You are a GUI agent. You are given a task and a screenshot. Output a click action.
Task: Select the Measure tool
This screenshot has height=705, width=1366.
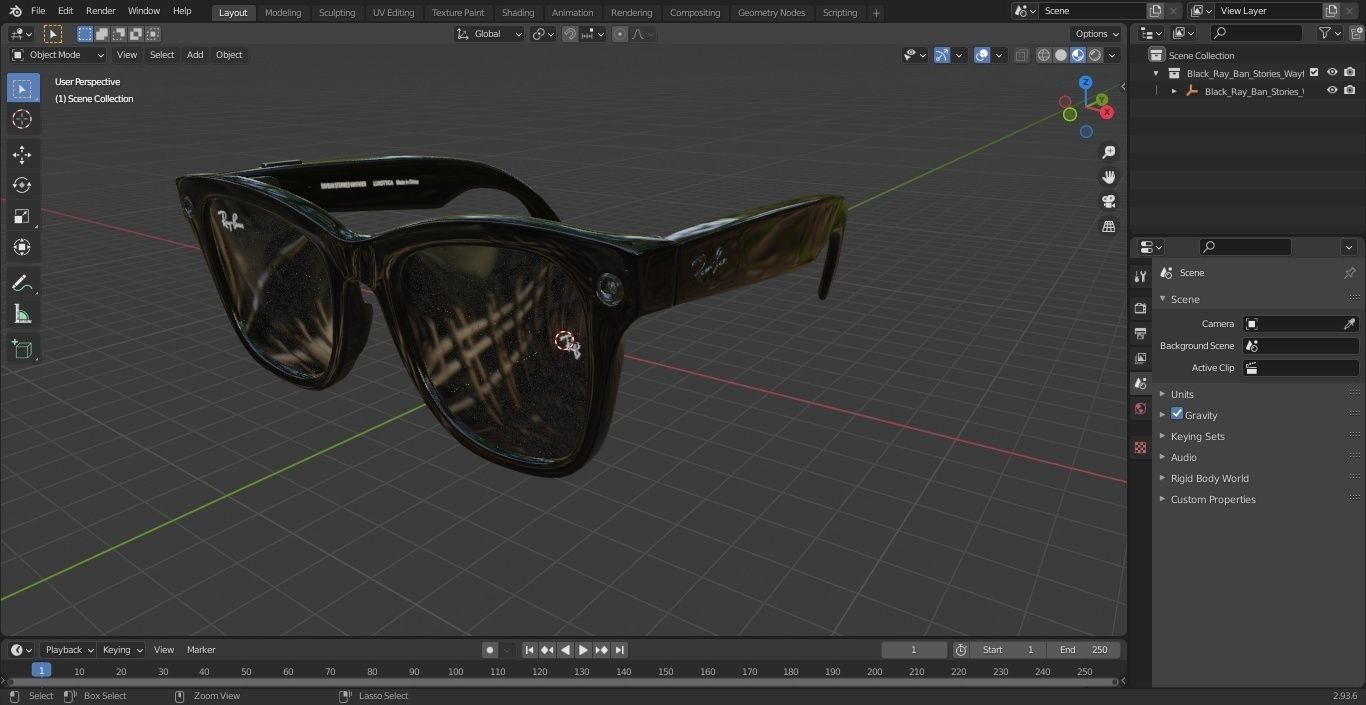coord(22,315)
